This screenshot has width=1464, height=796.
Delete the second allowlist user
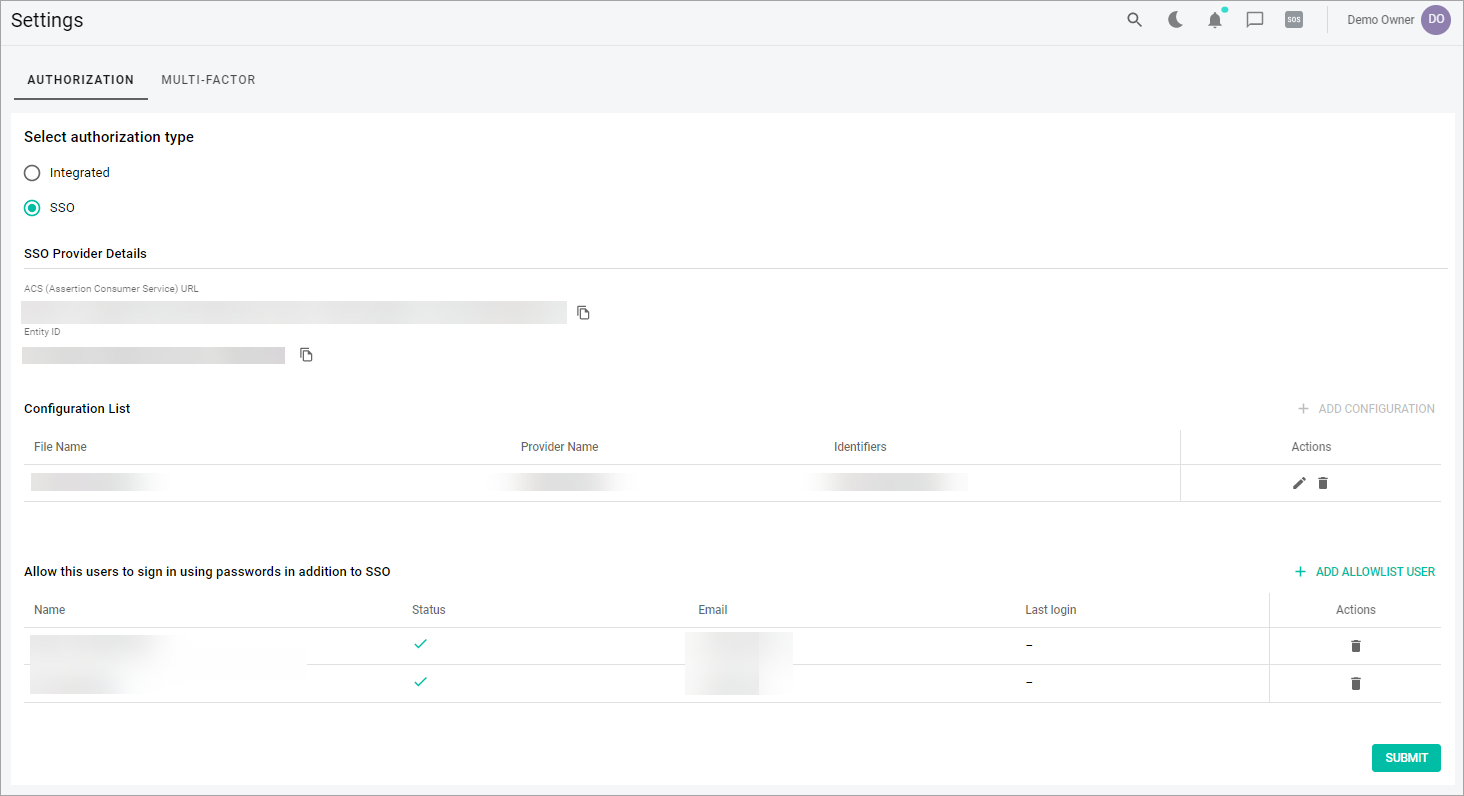point(1356,684)
